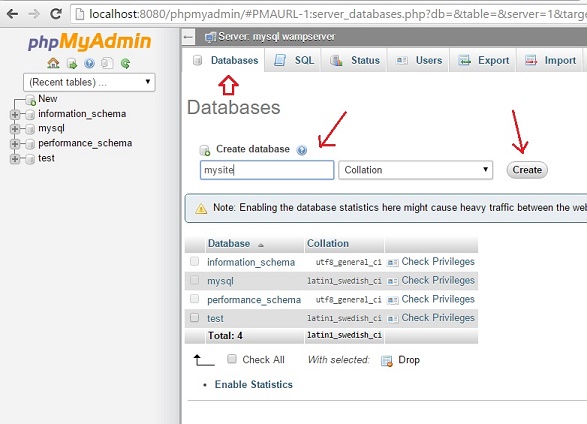Click the Log out icon in sidebar
587x424 pixels.
click(x=72, y=64)
